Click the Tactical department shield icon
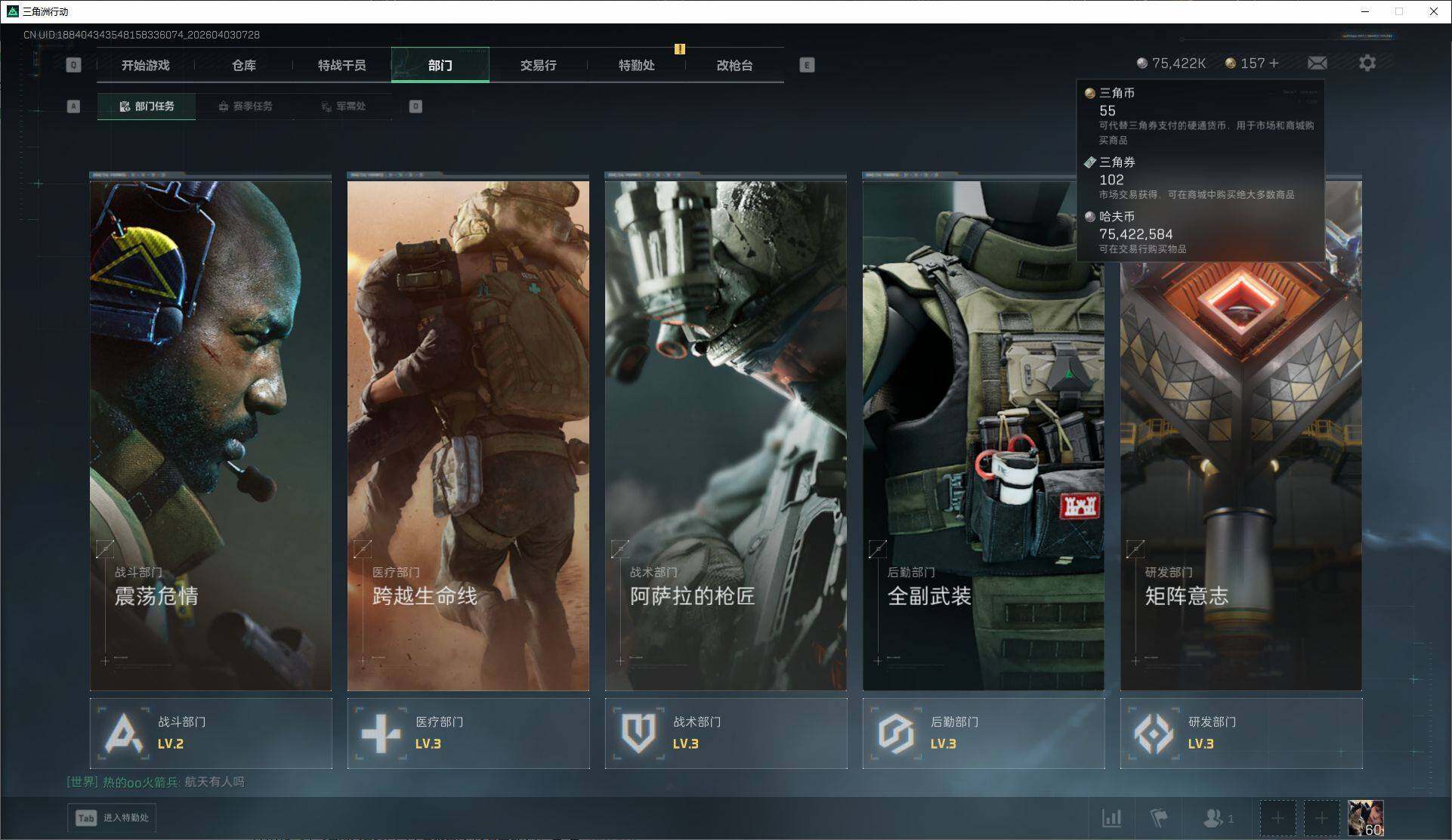1452x840 pixels. 638,733
